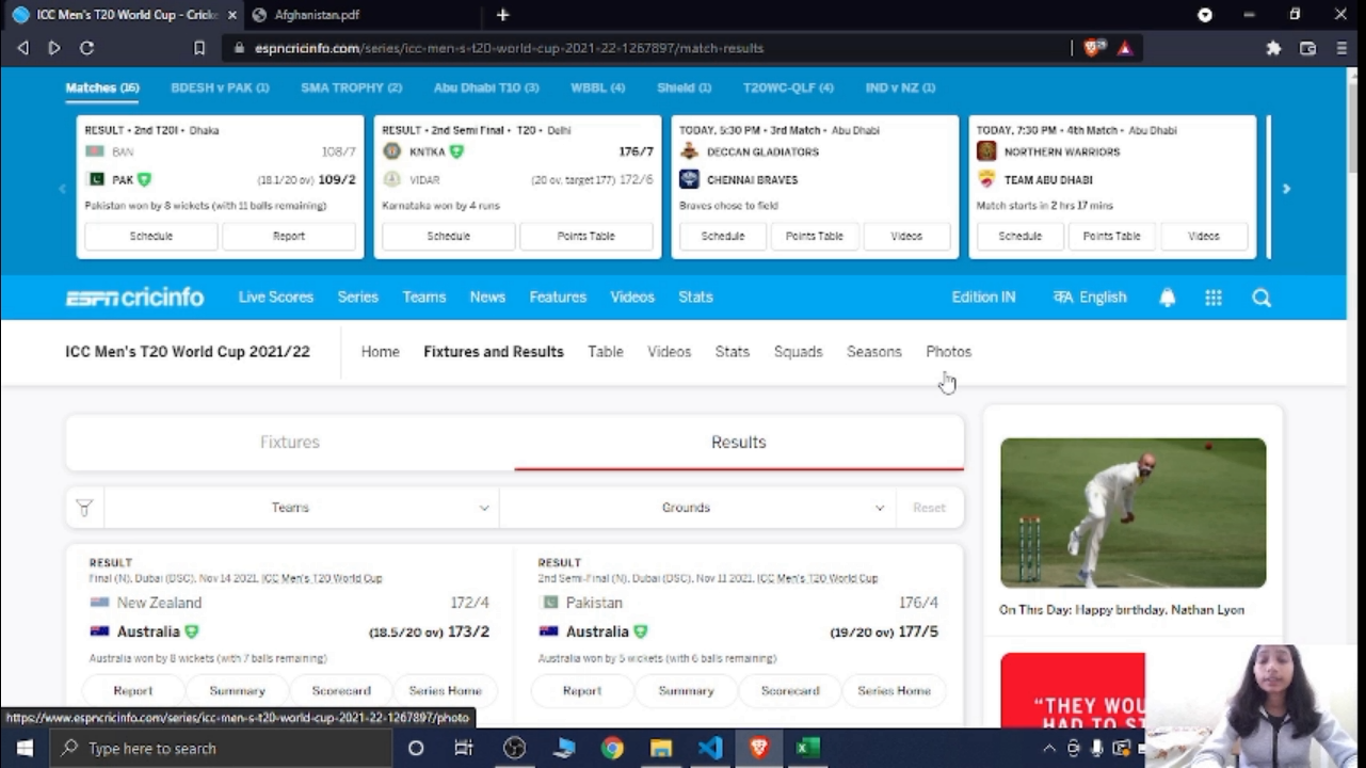Expand the Teams filter dropdown
1366x768 pixels.
[x=301, y=508]
